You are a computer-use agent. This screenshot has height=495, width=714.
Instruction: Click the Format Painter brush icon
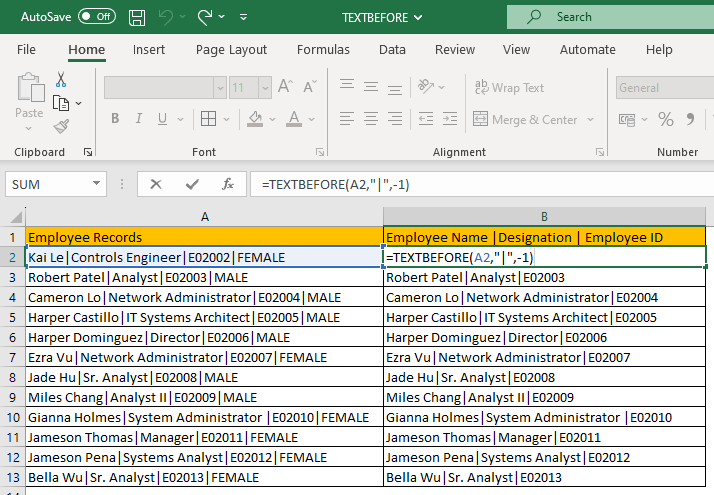(61, 127)
